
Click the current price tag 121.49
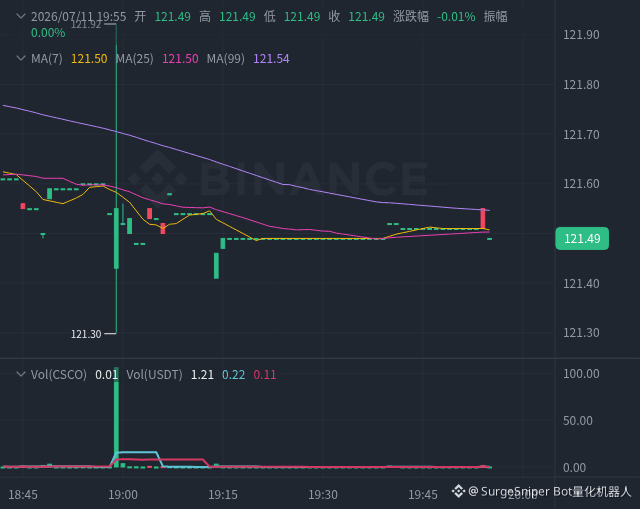point(582,238)
